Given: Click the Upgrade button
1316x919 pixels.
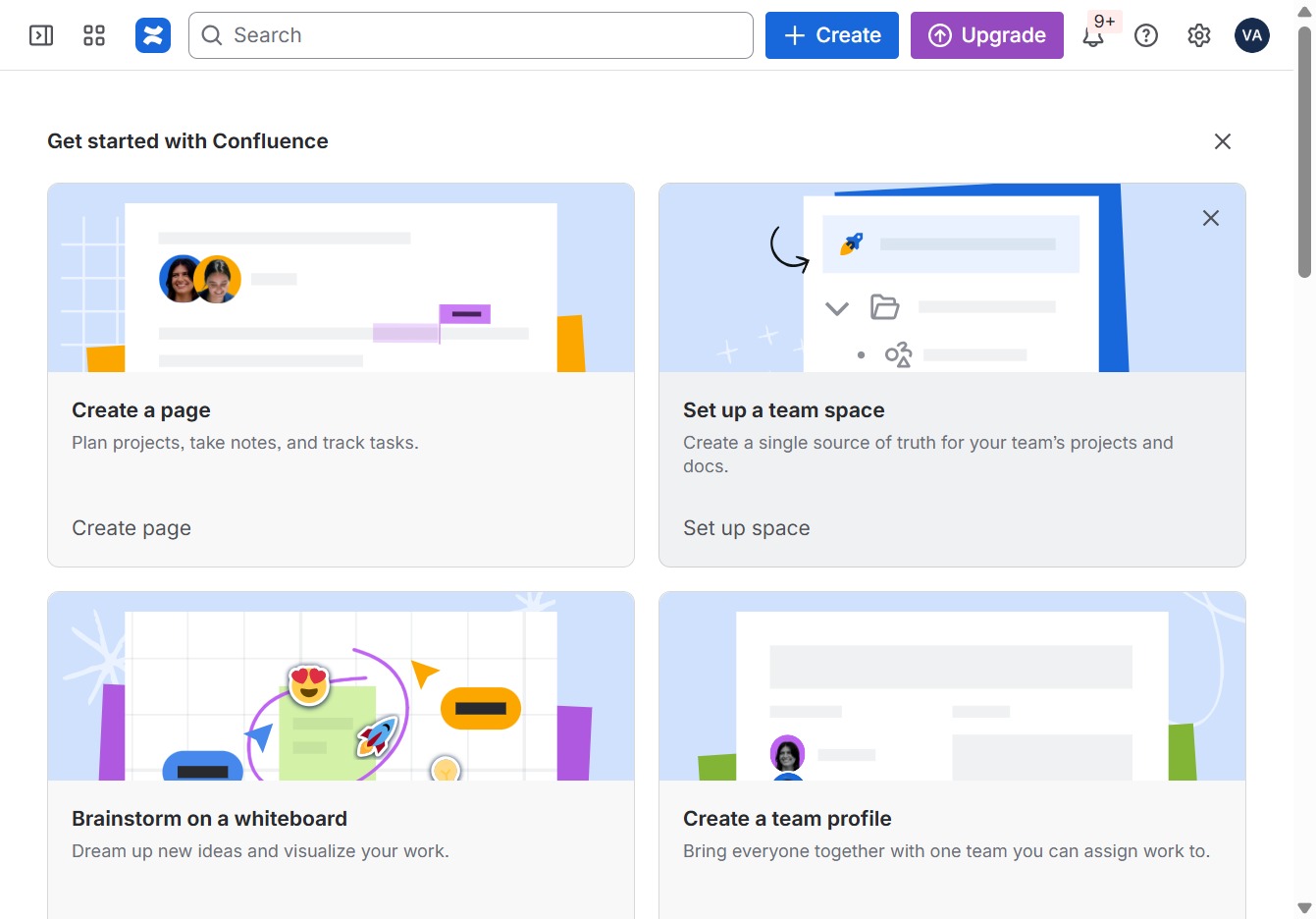Looking at the screenshot, I should (x=987, y=35).
